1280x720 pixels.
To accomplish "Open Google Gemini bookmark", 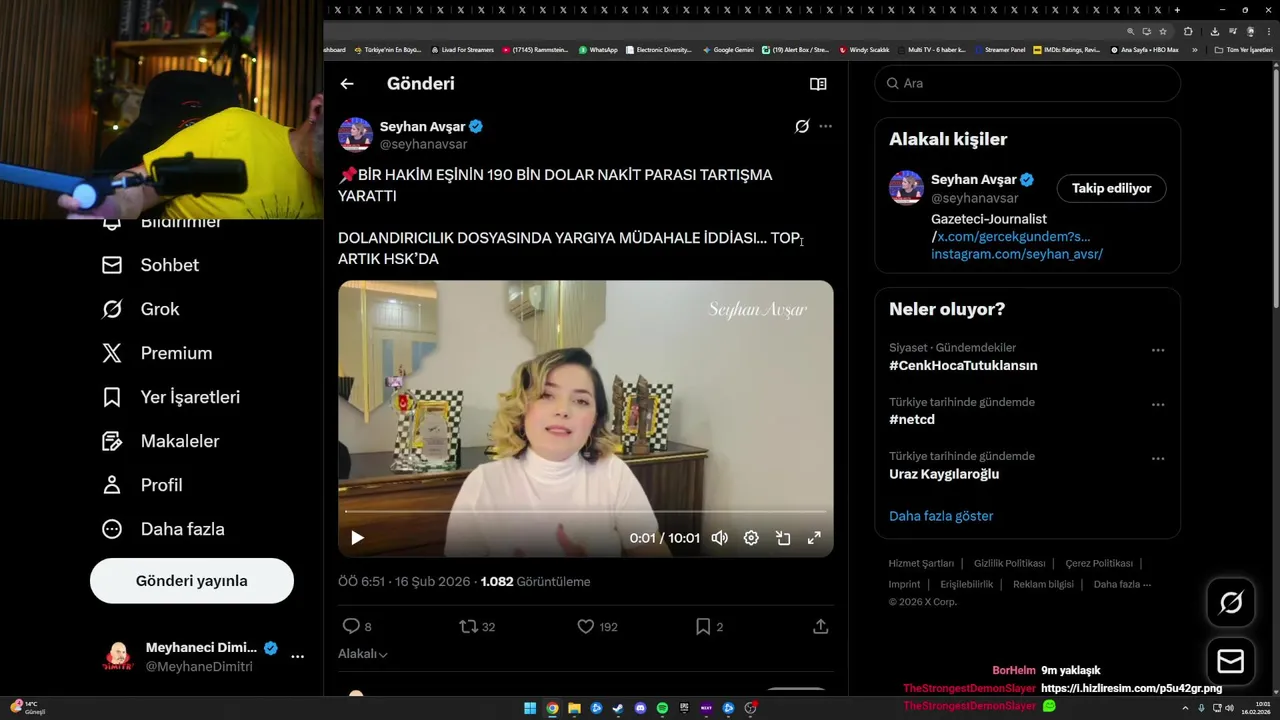I will click(728, 50).
